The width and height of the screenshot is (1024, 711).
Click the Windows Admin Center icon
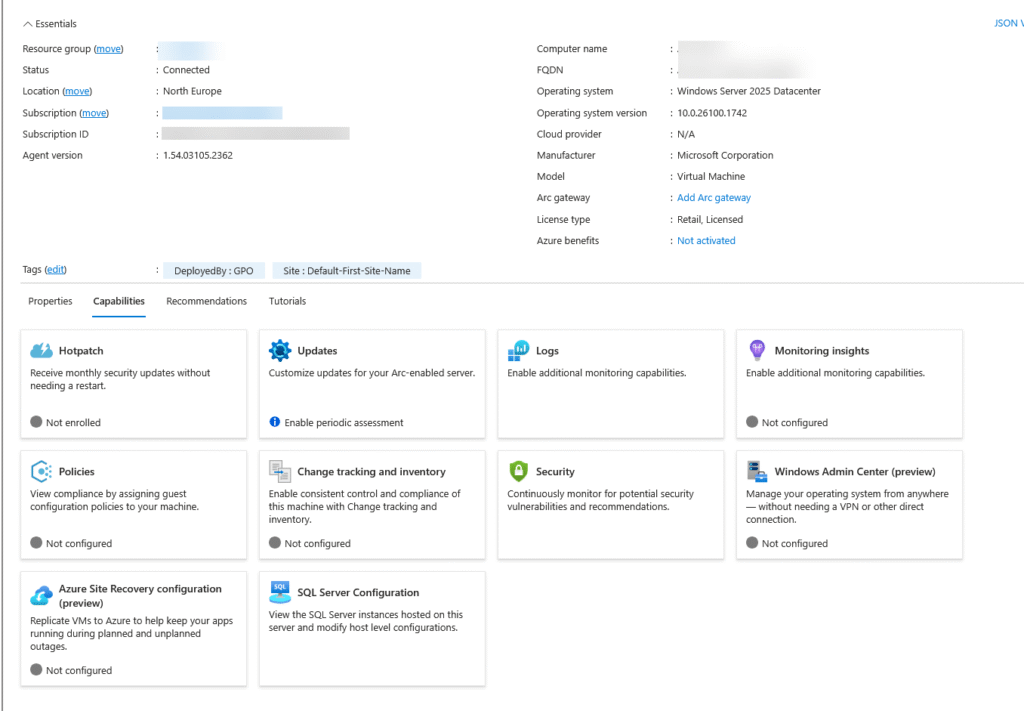pyautogui.click(x=757, y=471)
